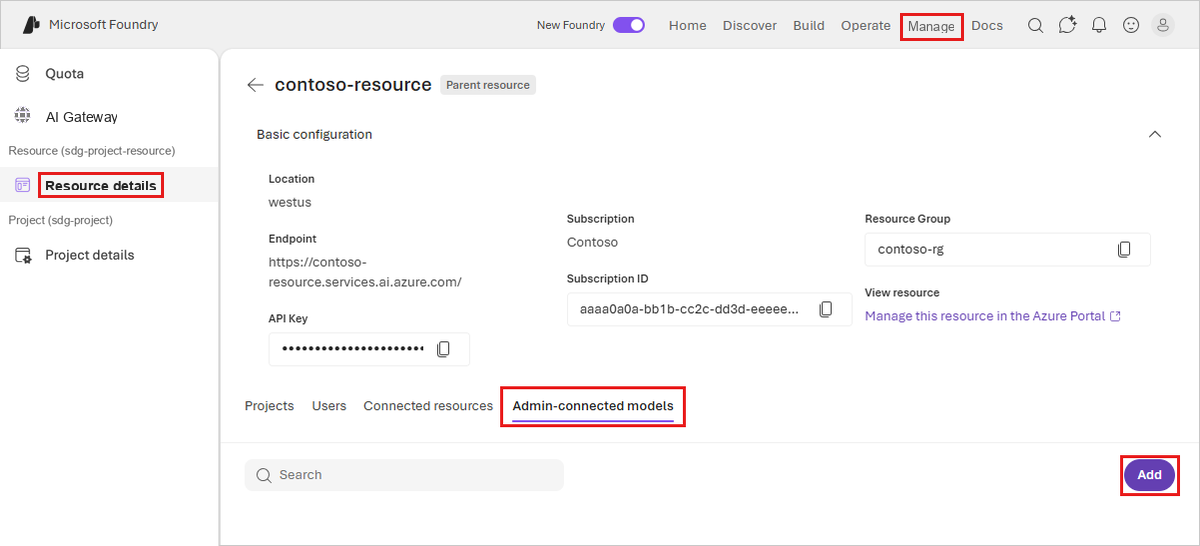Click the feedback smiley icon
Screen dimensions: 1200x546
(1131, 26)
